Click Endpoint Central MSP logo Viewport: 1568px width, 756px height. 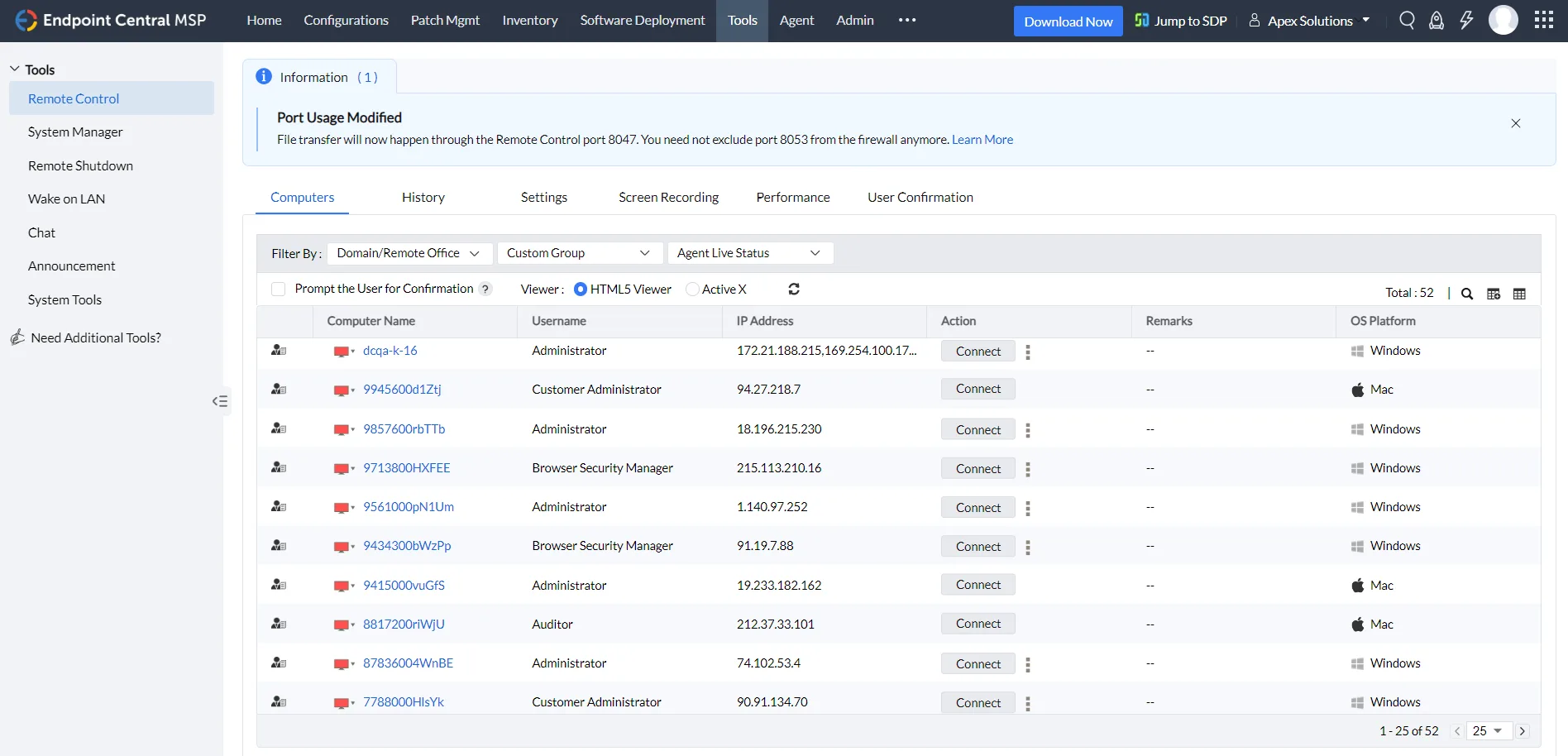tap(111, 20)
